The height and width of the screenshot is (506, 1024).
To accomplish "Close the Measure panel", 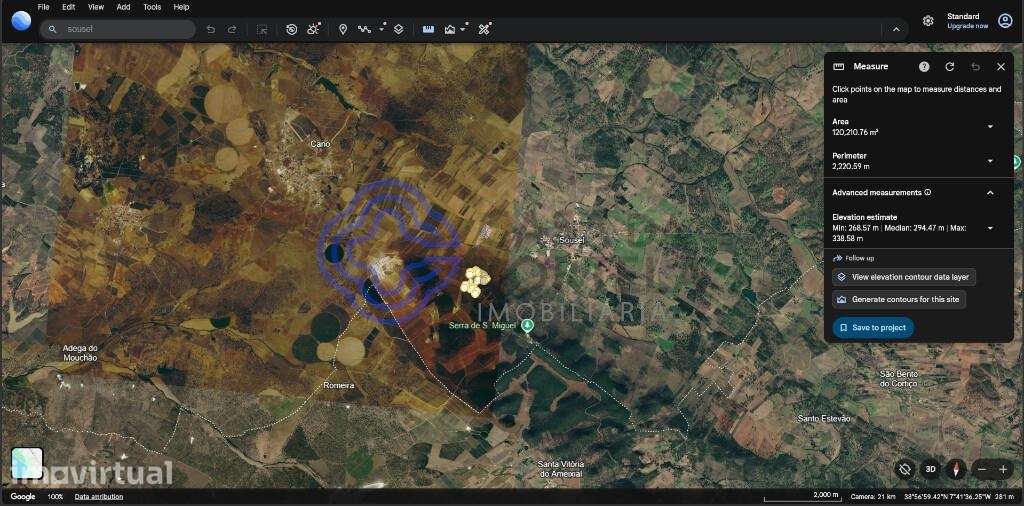I will click(1001, 67).
